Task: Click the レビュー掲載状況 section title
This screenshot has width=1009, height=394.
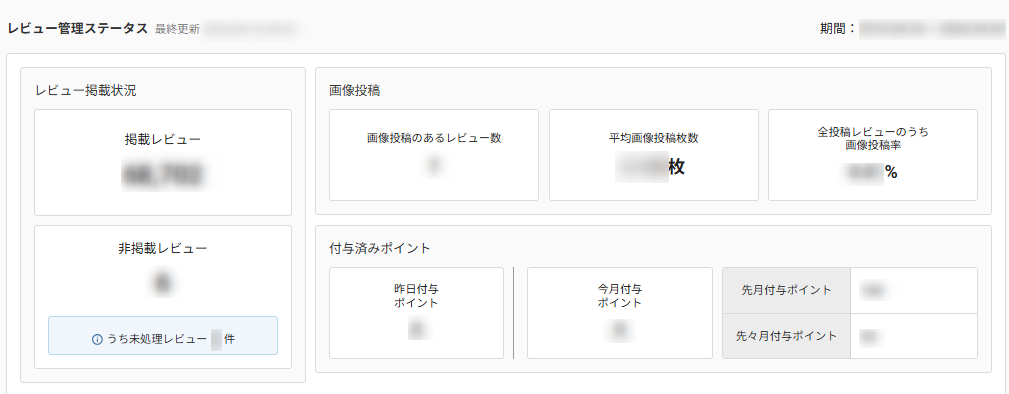Action: point(86,91)
